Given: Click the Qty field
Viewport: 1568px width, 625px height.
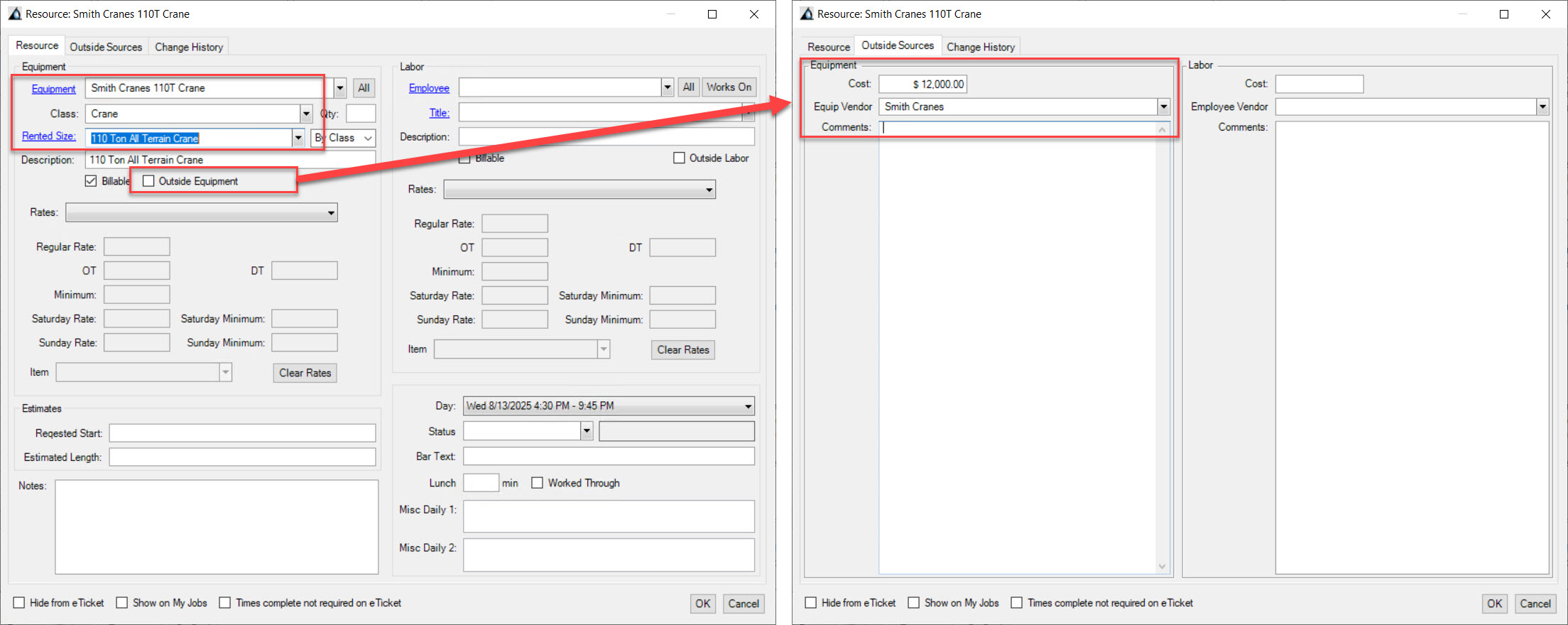Looking at the screenshot, I should [x=361, y=114].
